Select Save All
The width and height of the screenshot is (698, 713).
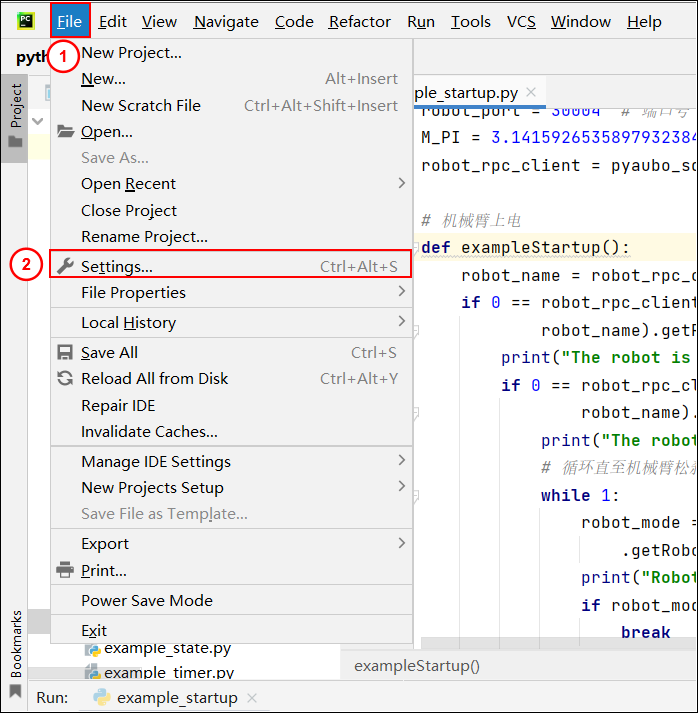[x=231, y=352]
